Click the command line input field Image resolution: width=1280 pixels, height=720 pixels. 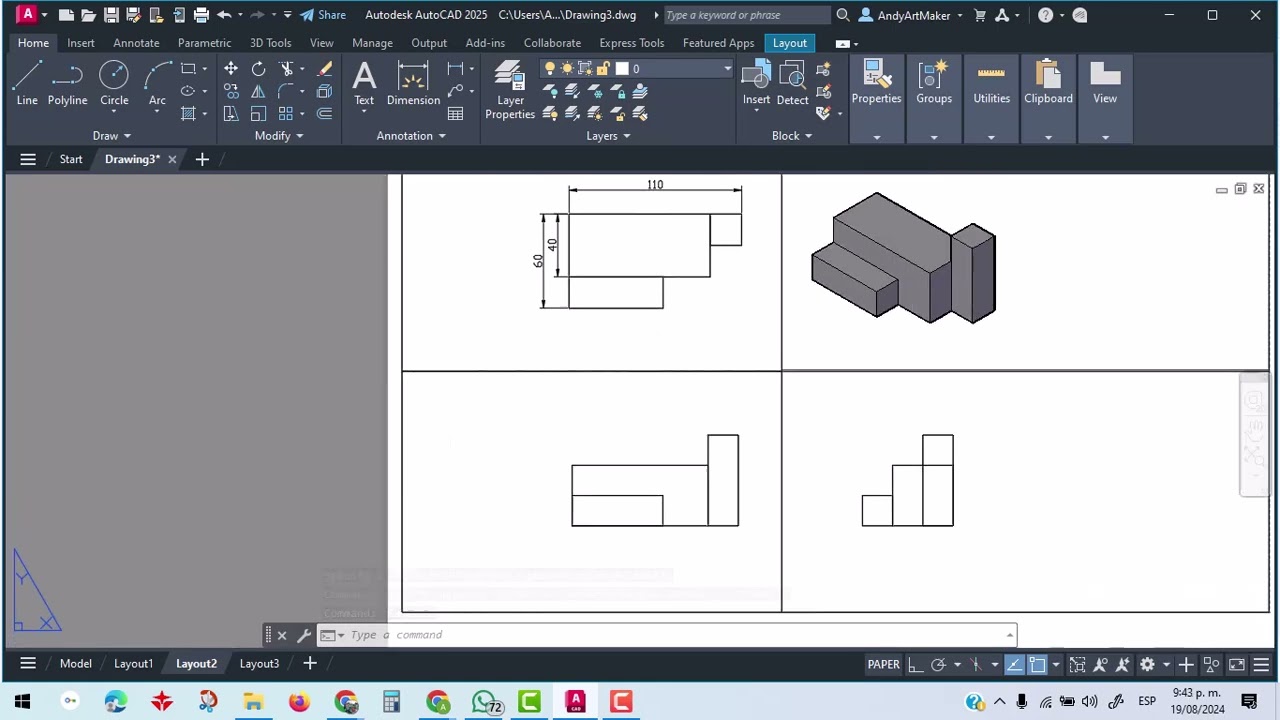[x=670, y=635]
